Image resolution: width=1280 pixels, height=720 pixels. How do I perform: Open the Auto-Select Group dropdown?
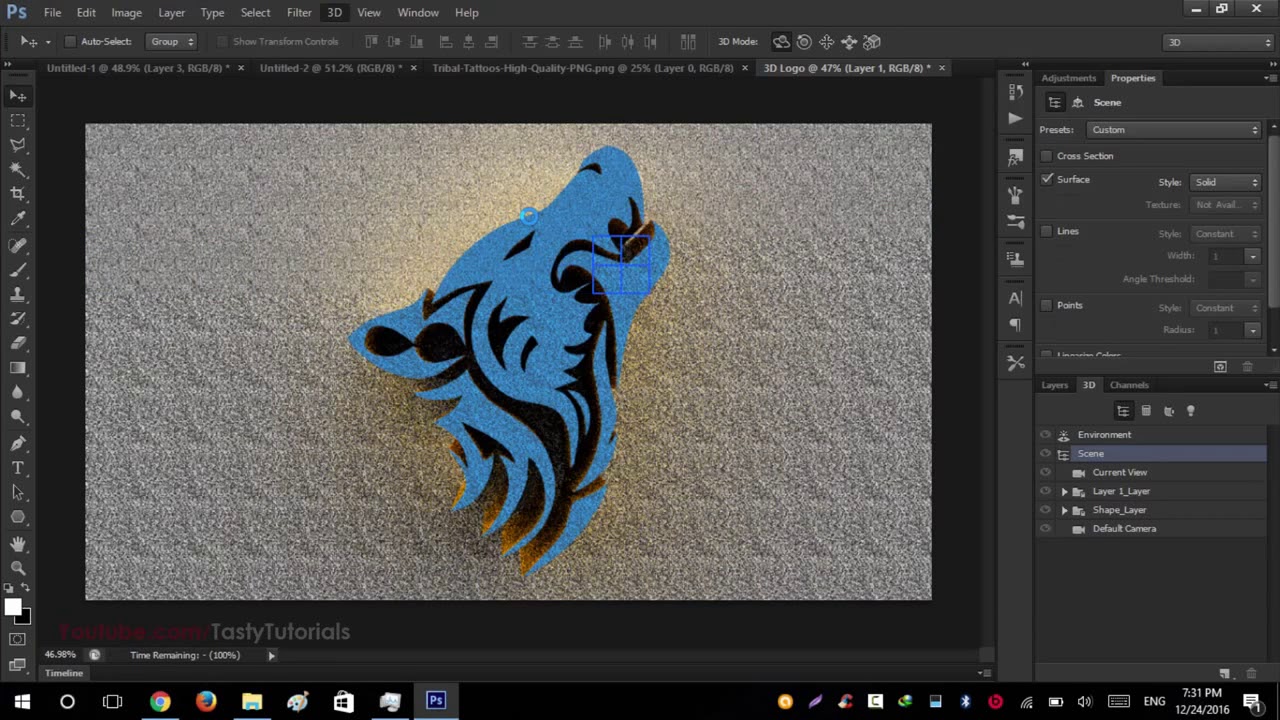(x=172, y=42)
